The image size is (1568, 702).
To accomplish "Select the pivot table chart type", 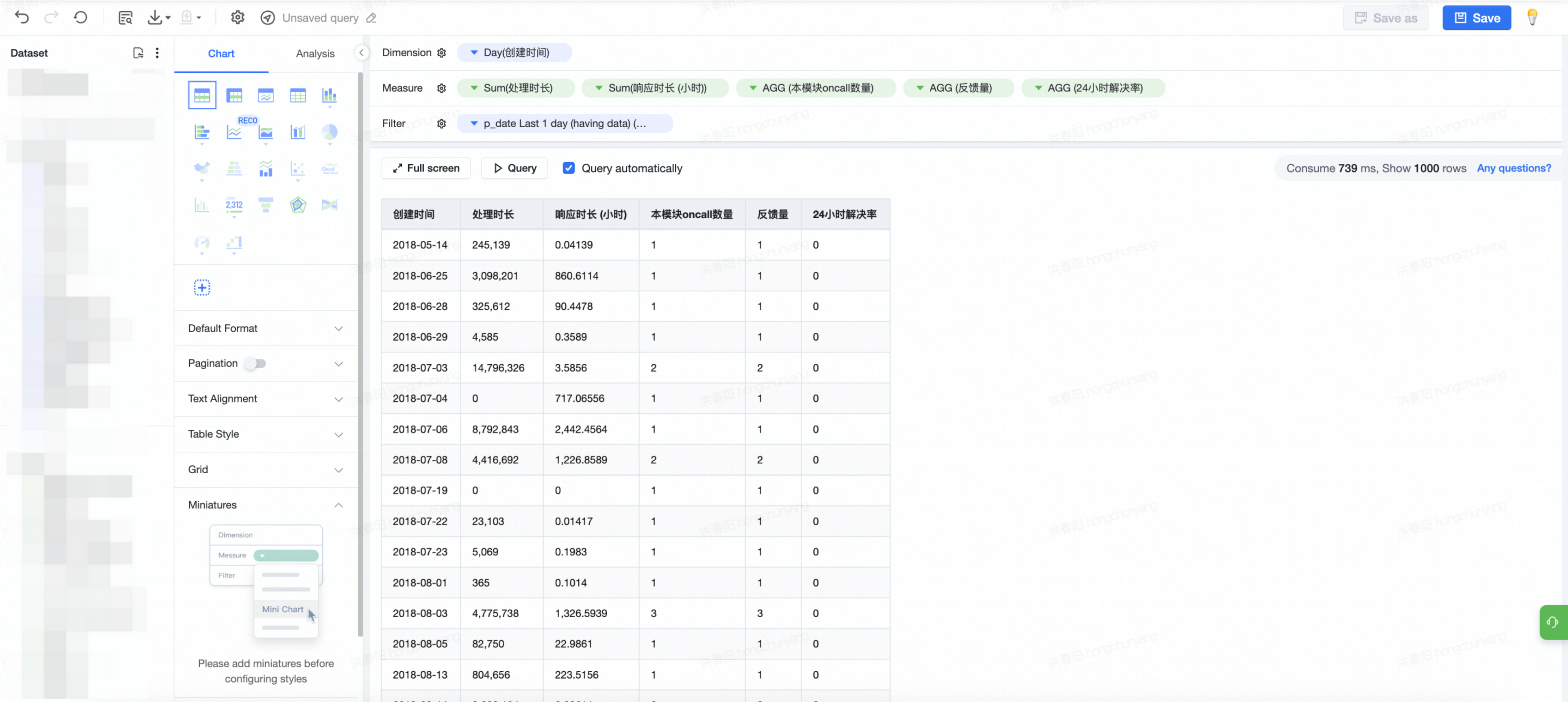I will [x=234, y=96].
